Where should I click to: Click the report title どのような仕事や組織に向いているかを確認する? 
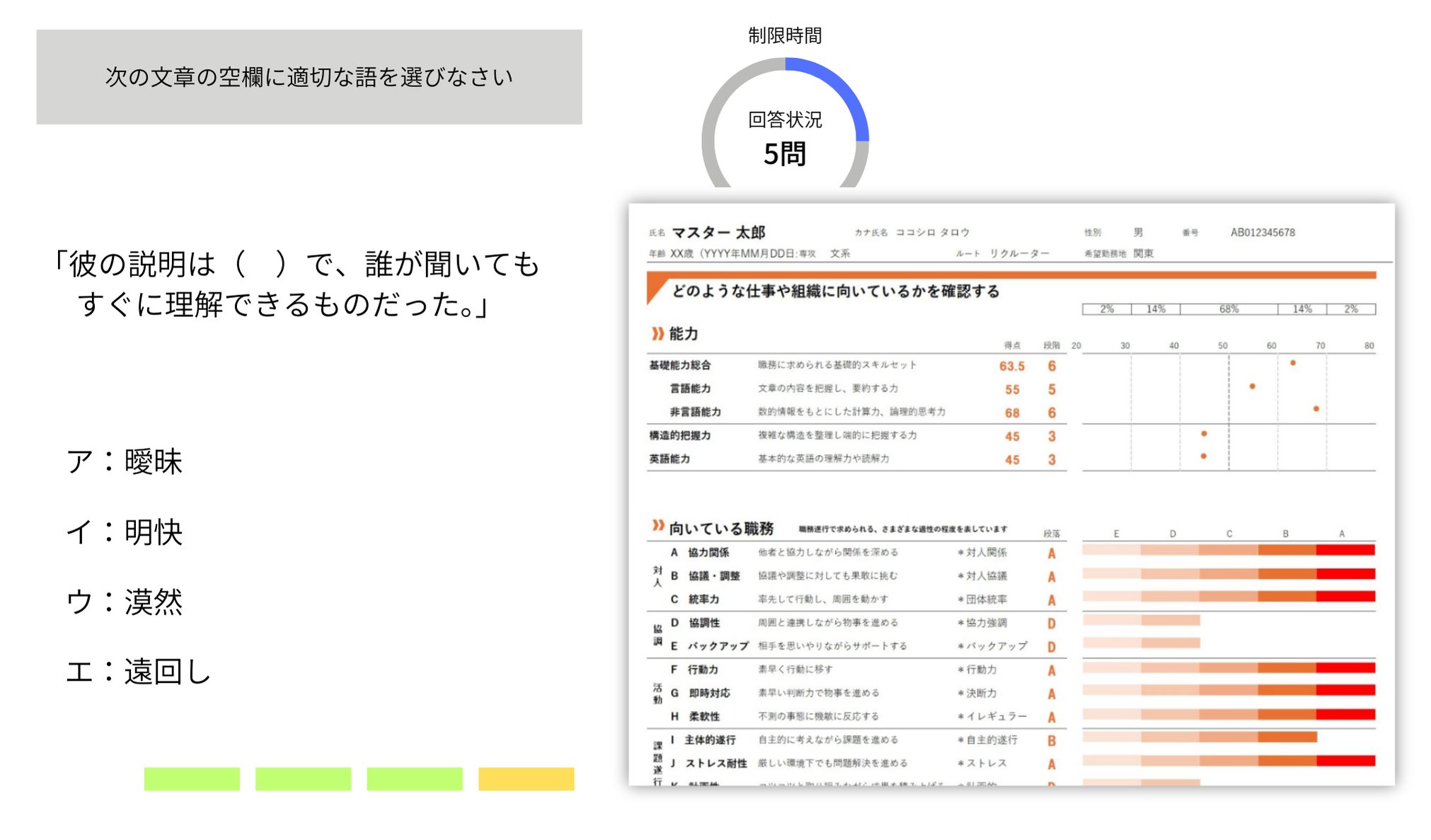835,291
